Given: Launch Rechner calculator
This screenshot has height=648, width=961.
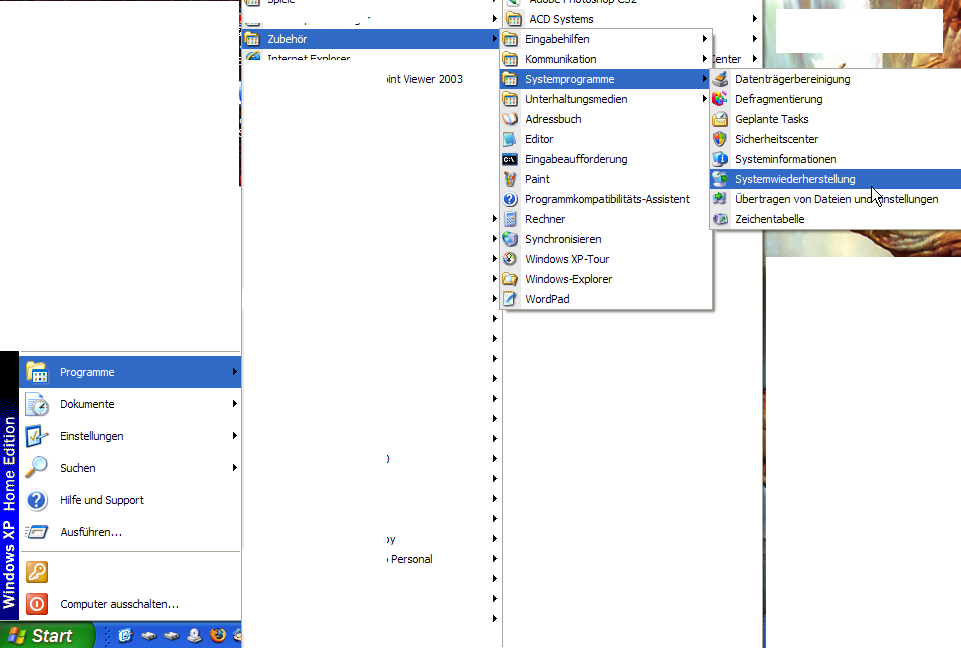Looking at the screenshot, I should coord(606,219).
